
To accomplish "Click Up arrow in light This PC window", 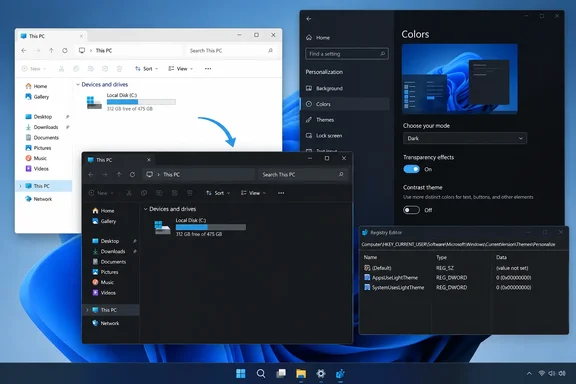I will coord(51,51).
